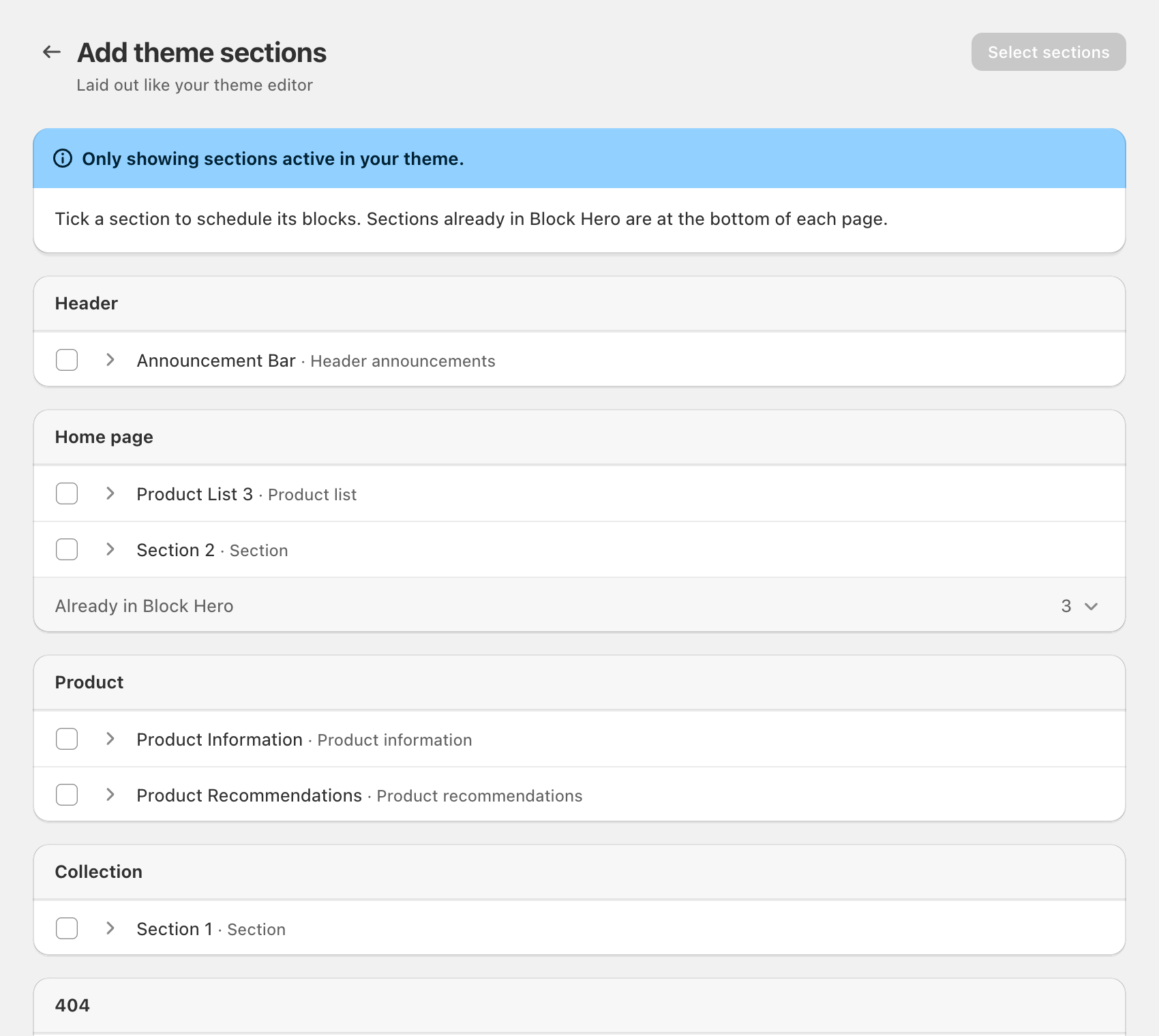Expand the Section 1 chevron
Viewport: 1159px width, 1036px height.
[110, 928]
